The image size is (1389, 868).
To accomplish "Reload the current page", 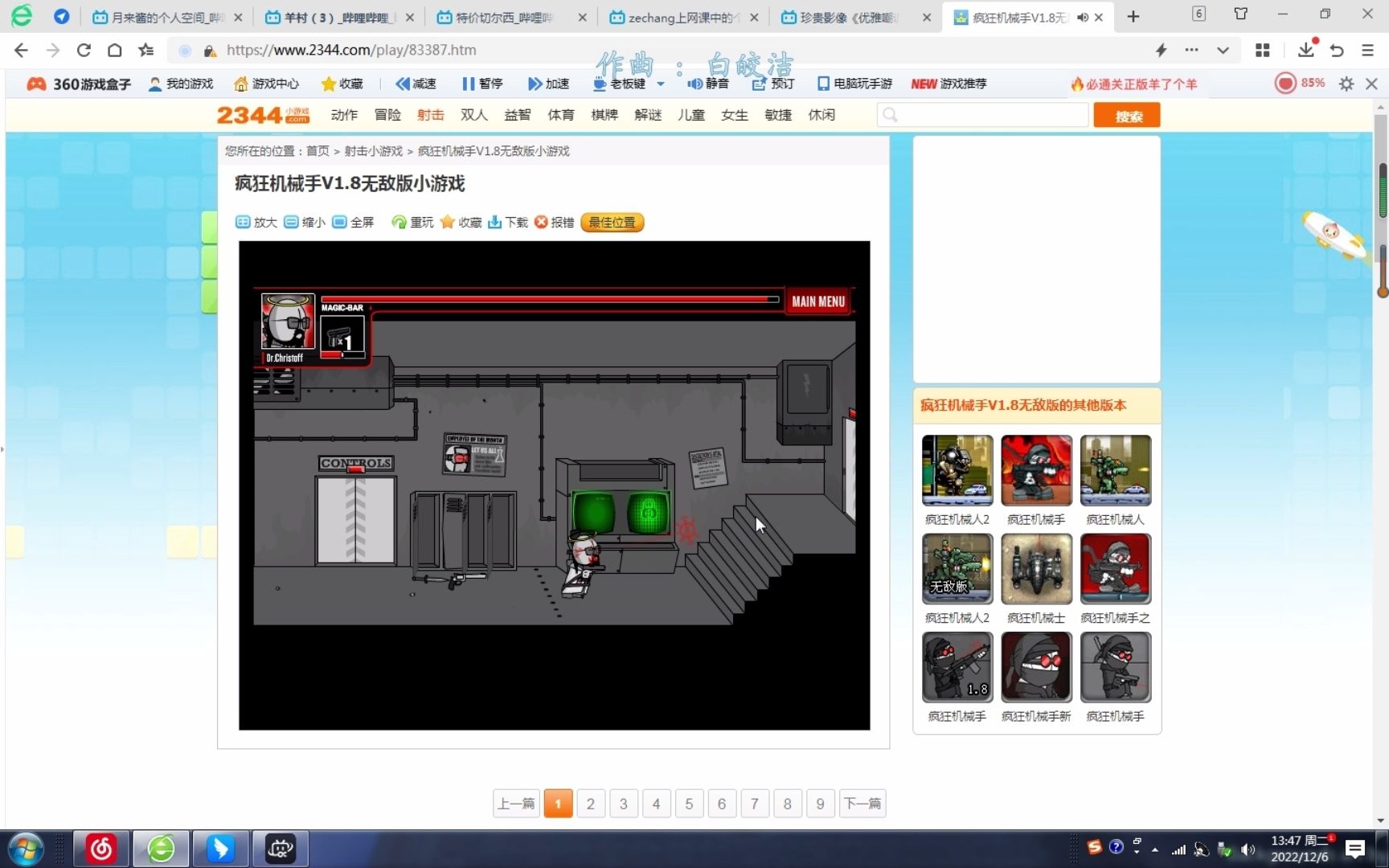I will [84, 50].
